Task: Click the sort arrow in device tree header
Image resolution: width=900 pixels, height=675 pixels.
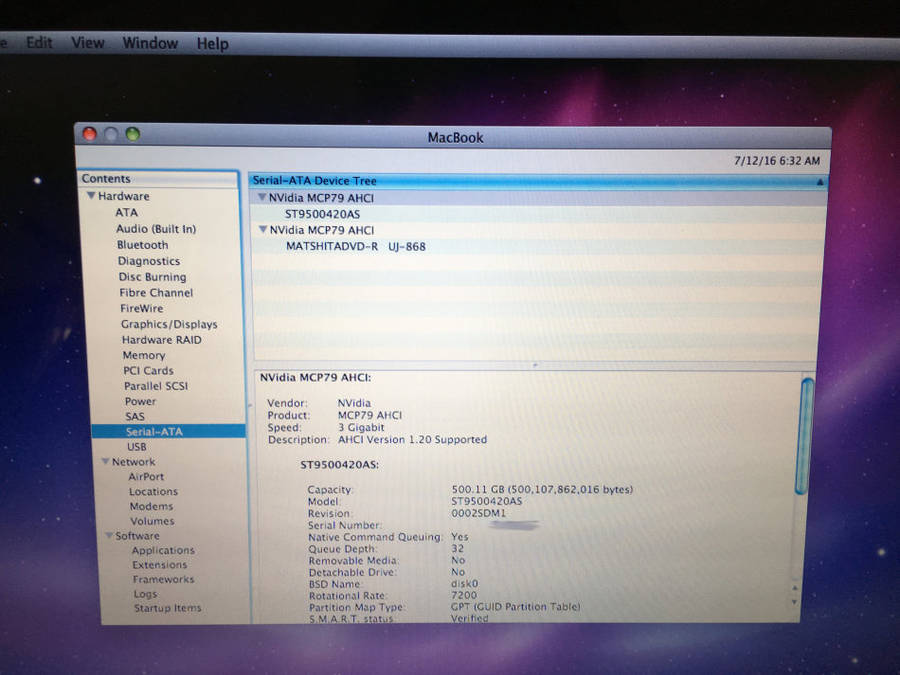Action: click(820, 182)
